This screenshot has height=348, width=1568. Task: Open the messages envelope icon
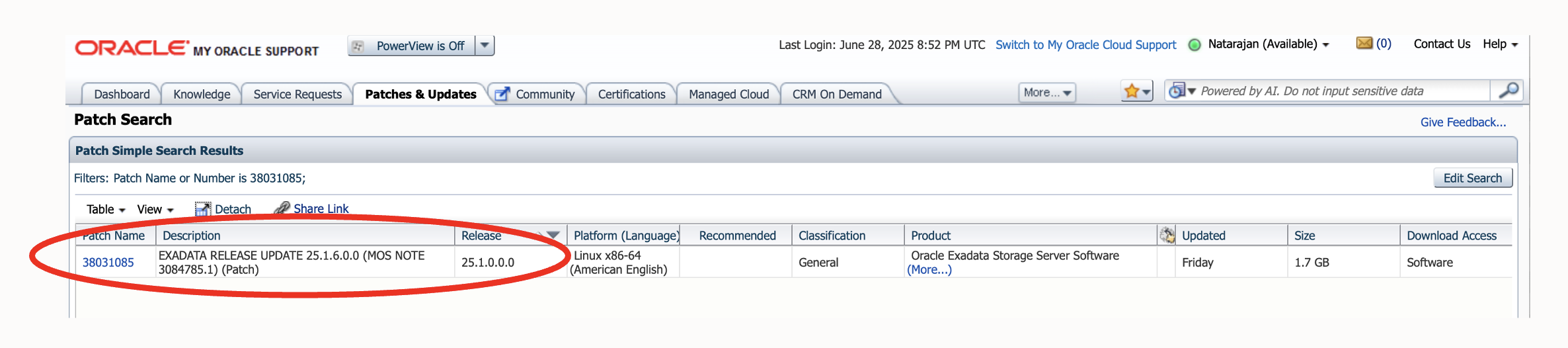pos(1364,44)
